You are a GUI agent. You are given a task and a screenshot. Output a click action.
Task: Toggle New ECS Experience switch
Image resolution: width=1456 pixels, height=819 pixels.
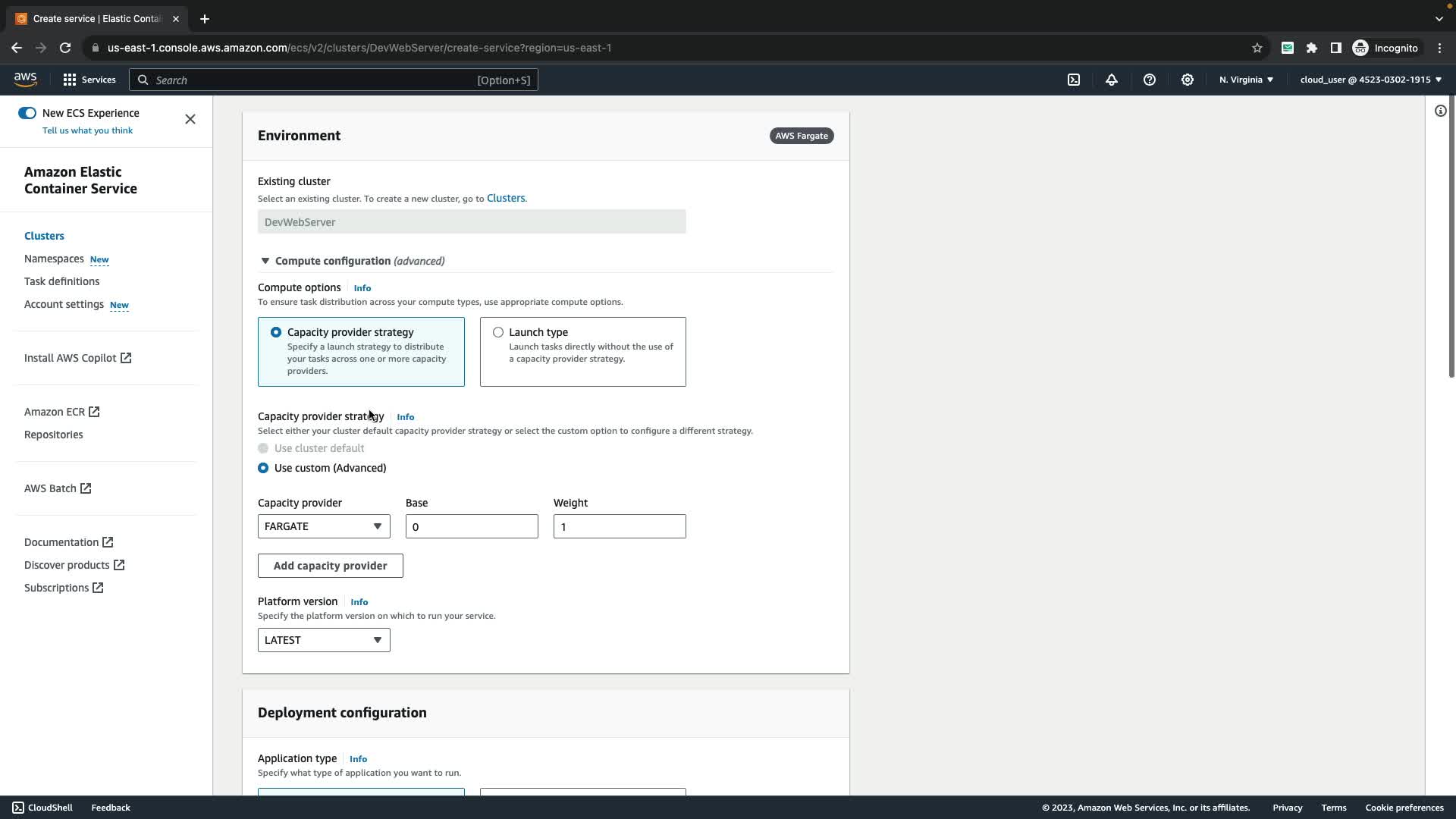(27, 113)
